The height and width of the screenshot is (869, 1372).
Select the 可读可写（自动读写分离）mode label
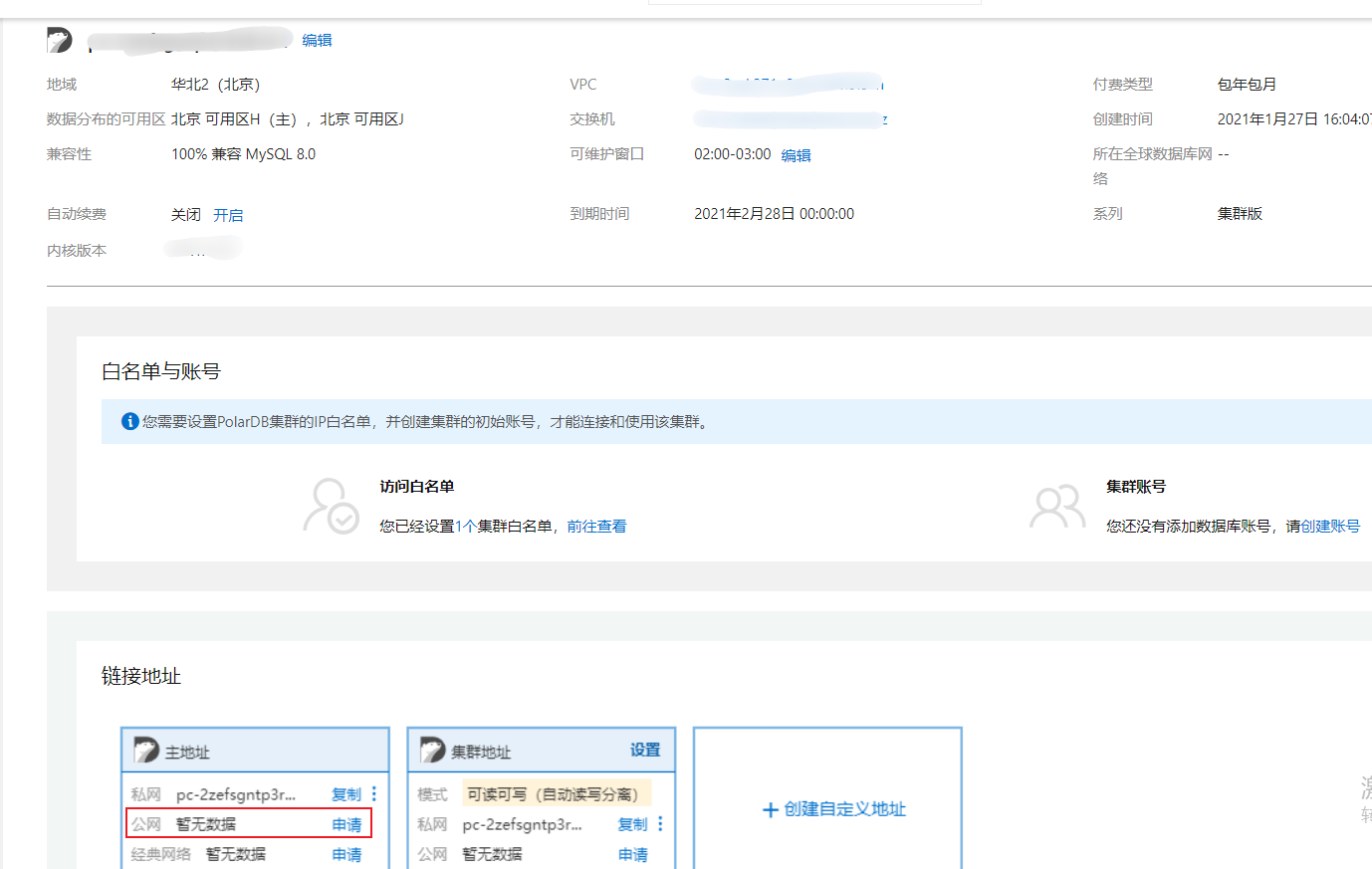(557, 794)
